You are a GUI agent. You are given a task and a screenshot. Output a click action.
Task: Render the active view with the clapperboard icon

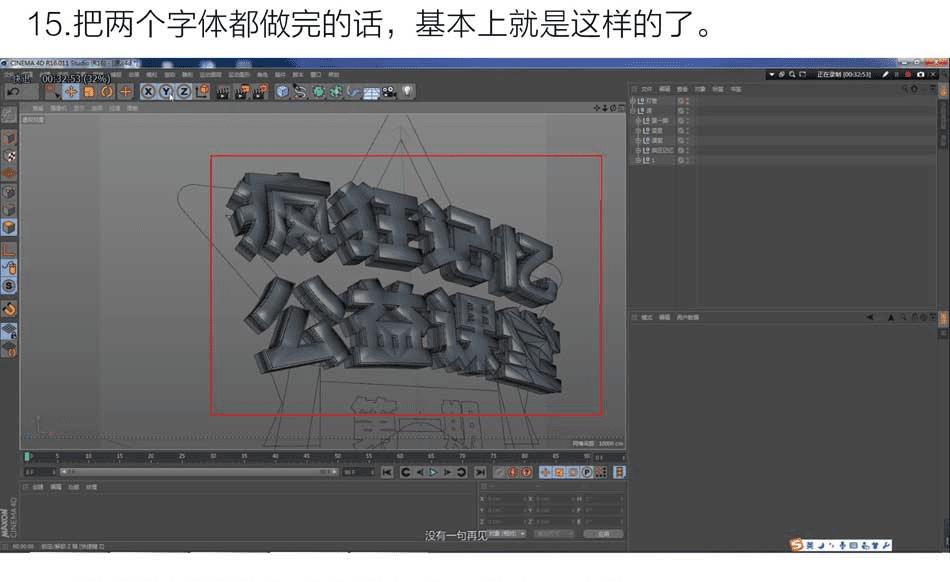223,92
